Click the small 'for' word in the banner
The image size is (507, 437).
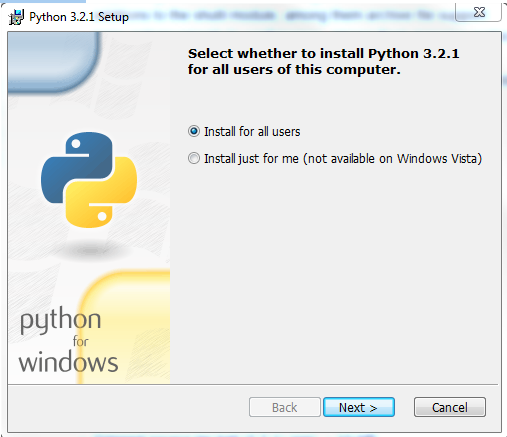click(x=80, y=341)
